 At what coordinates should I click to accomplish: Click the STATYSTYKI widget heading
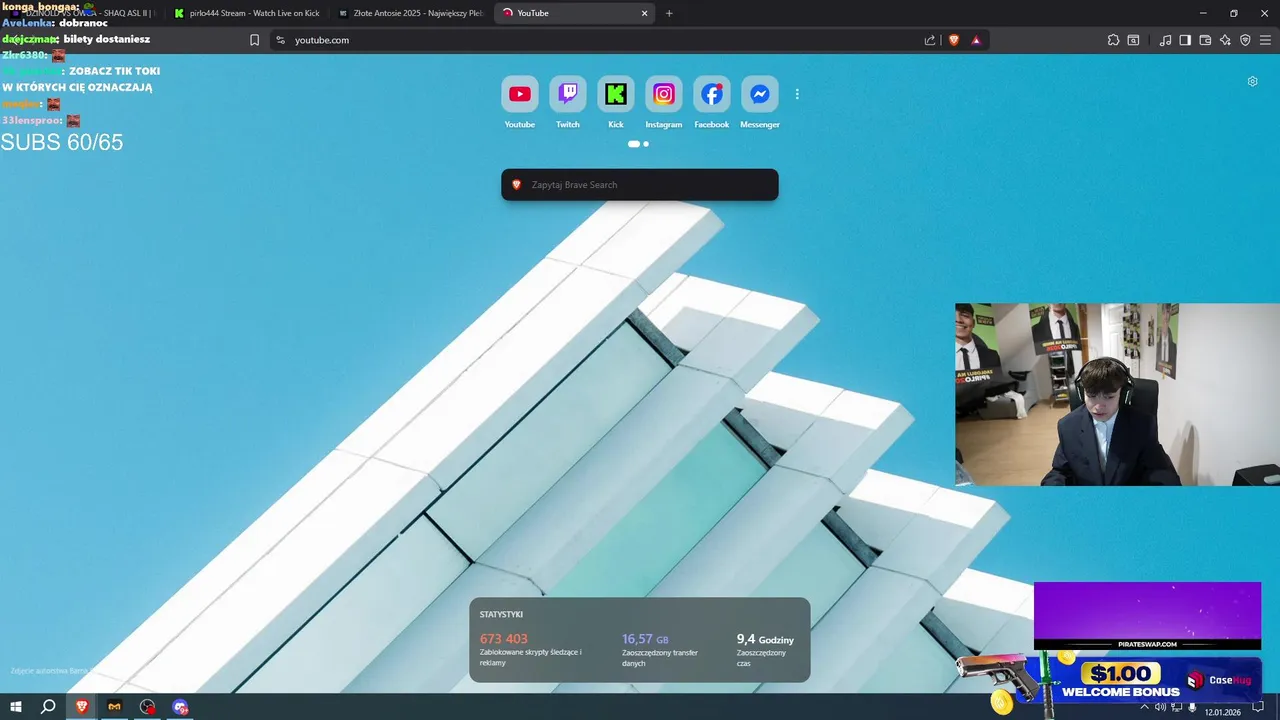[501, 614]
